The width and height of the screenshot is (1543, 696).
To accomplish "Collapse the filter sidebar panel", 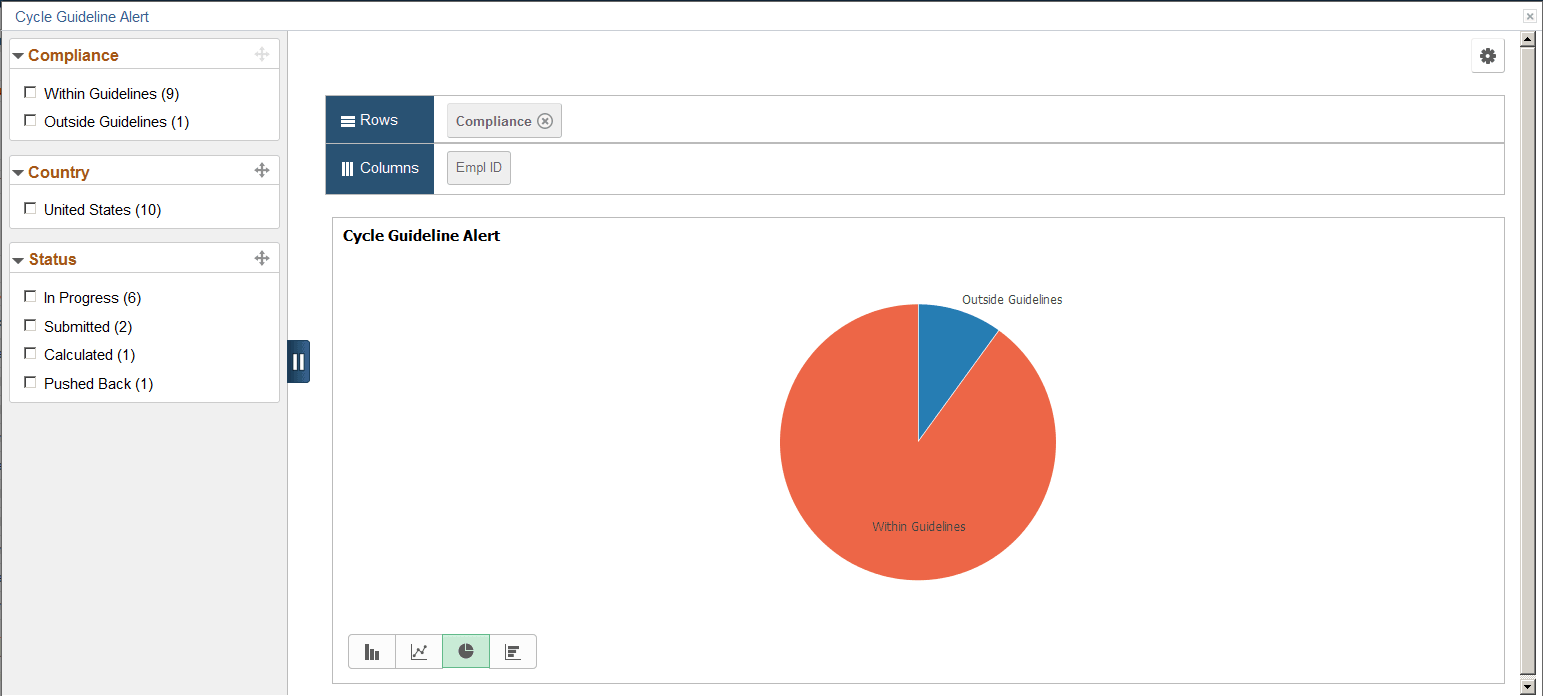I will 298,361.
